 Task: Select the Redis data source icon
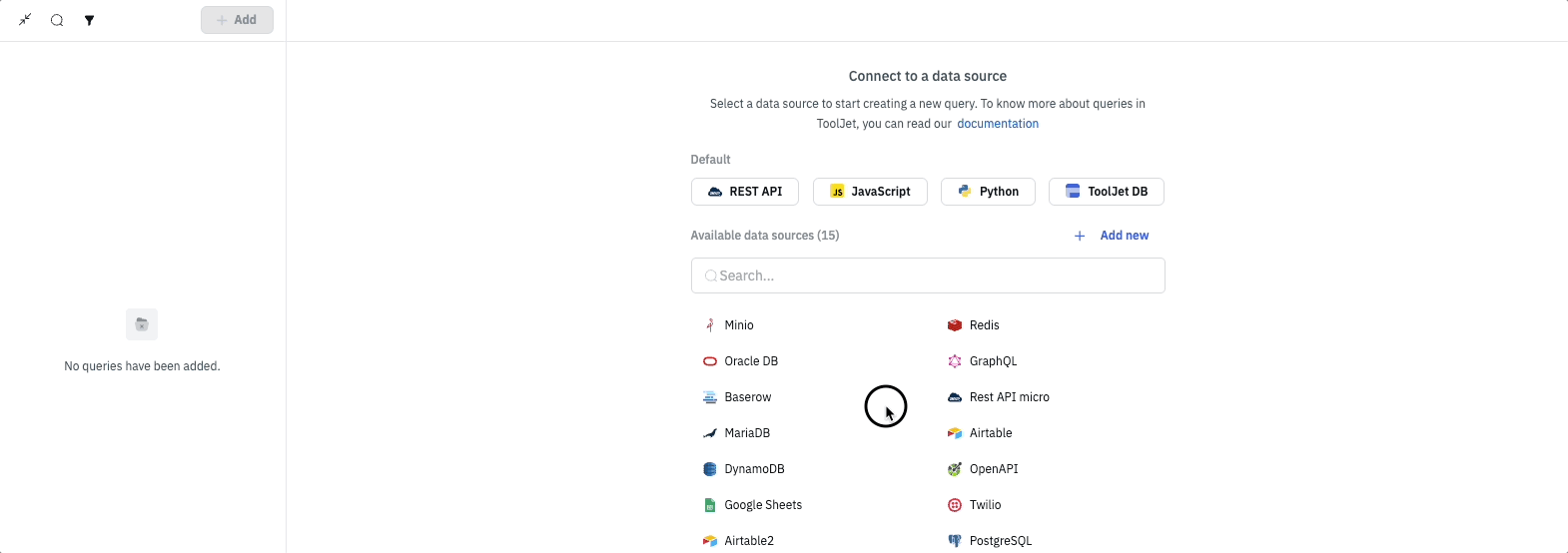pyautogui.click(x=955, y=325)
